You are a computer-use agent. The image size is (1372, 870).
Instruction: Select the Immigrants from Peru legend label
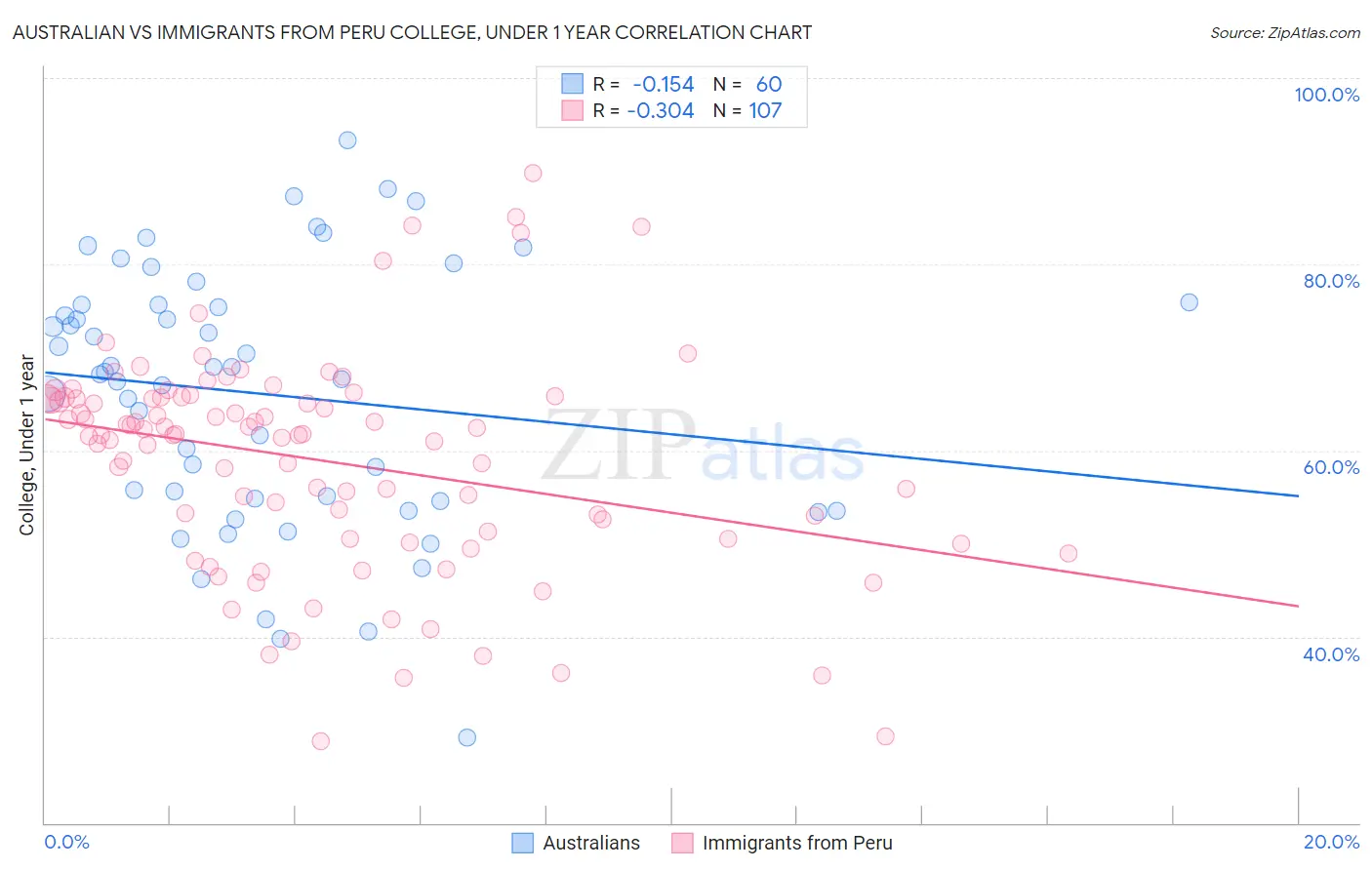797,843
